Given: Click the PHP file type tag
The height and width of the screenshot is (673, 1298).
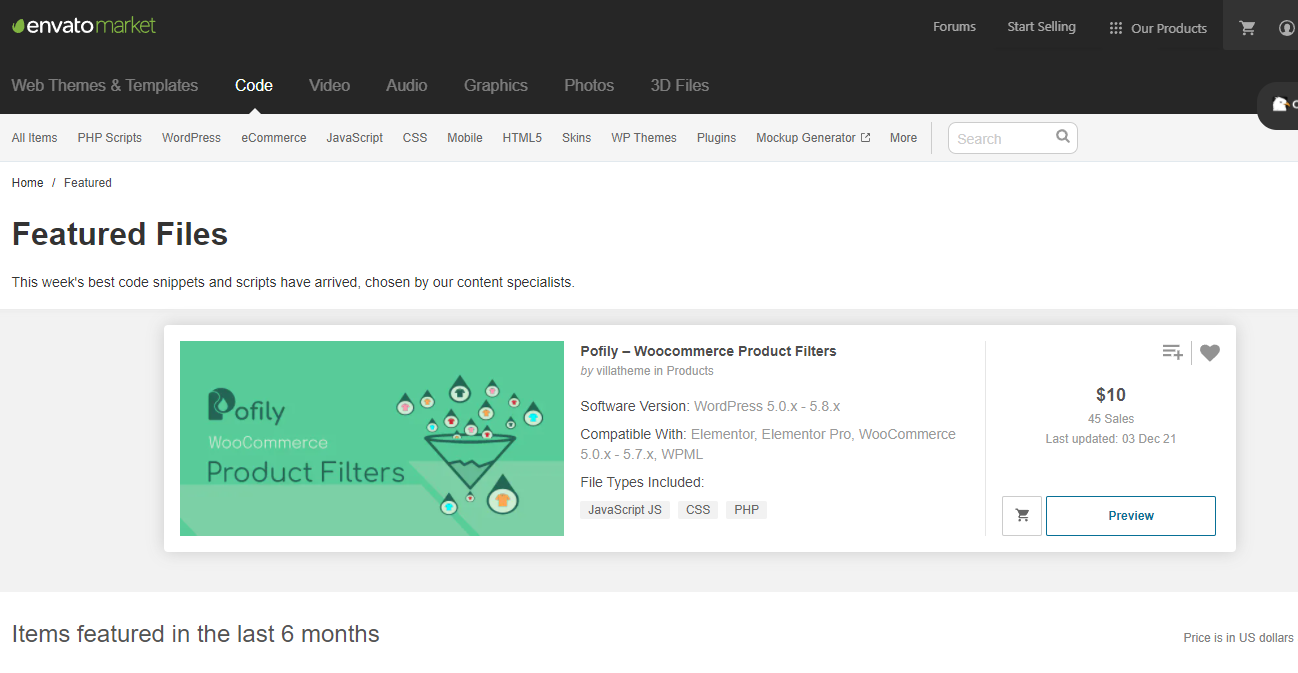Looking at the screenshot, I should (x=746, y=510).
